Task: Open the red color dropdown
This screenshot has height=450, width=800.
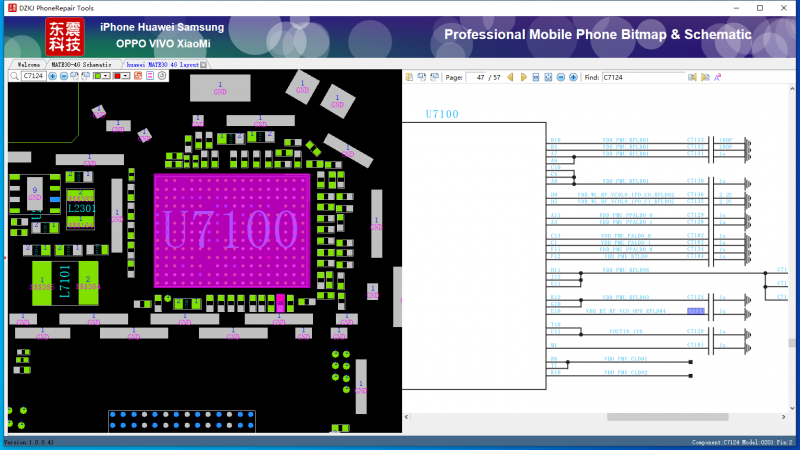Action: (x=126, y=76)
